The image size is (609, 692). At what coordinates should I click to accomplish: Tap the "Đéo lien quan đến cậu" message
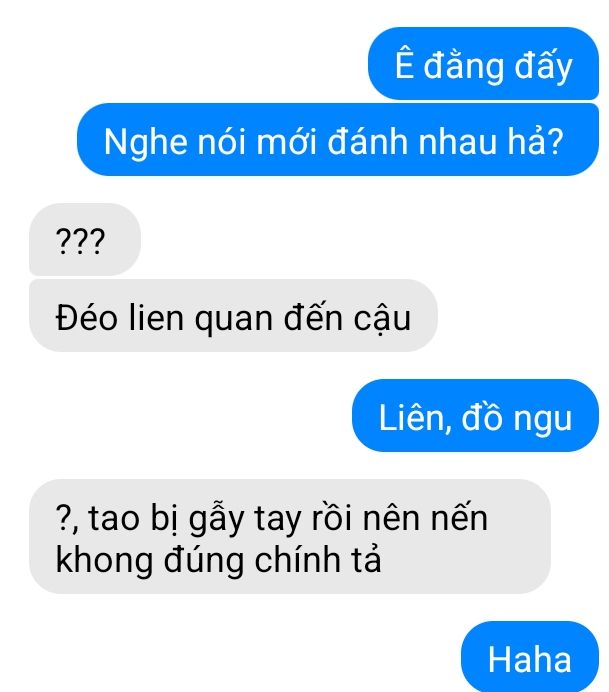pos(233,316)
